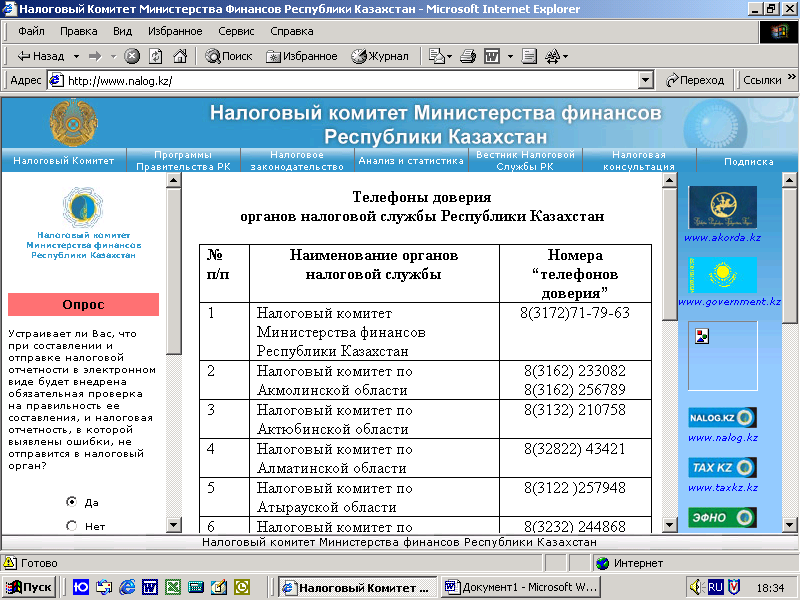Viewport: 800px width, 600px height.
Task: Open the Журнал history toolbar button
Action: click(x=380, y=56)
